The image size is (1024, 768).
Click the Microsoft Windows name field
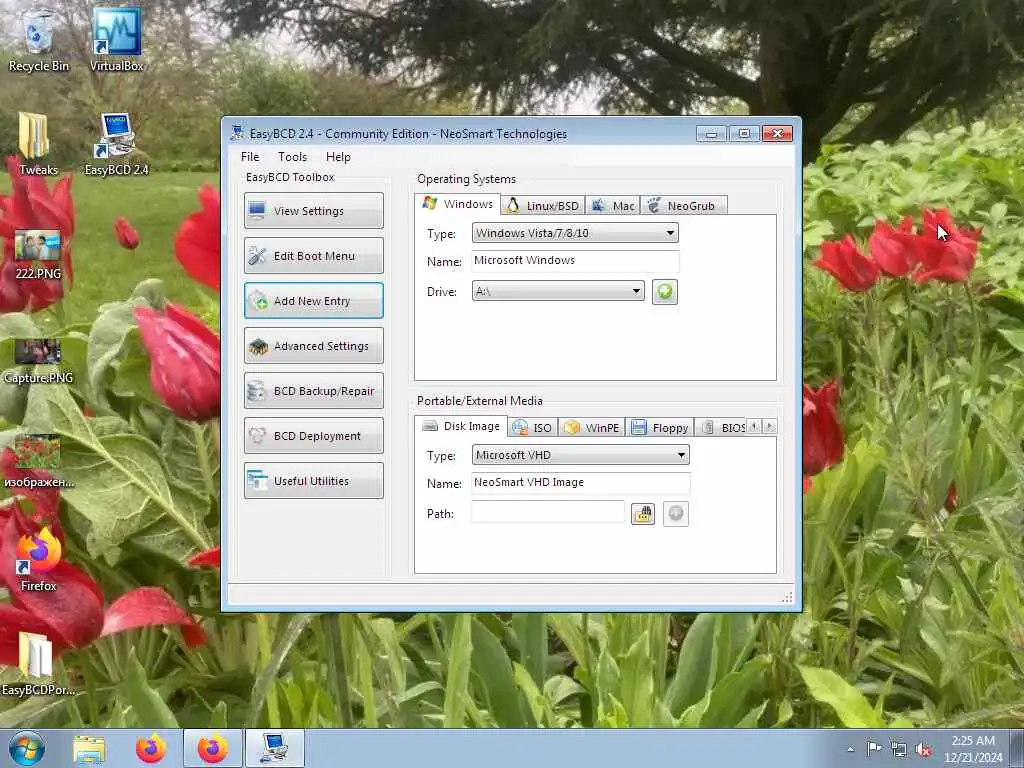point(575,261)
